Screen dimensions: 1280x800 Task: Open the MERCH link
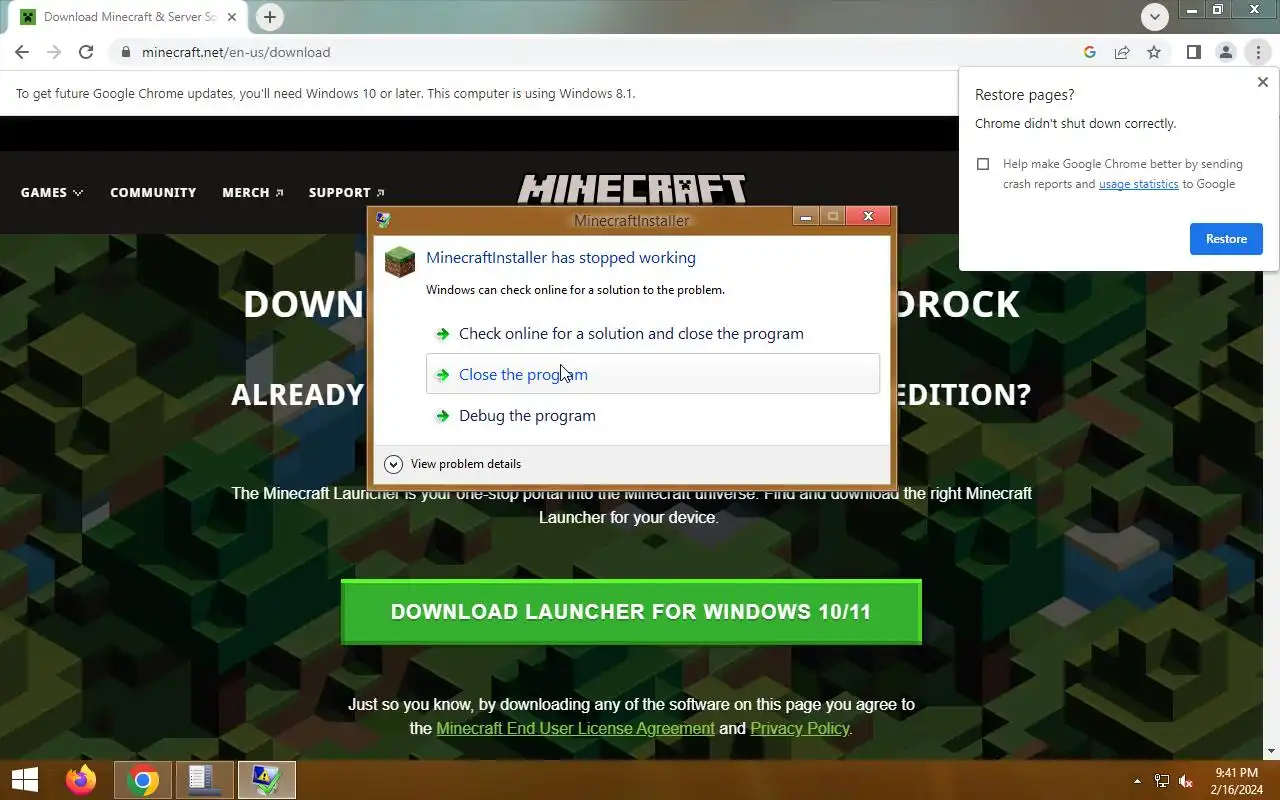pyautogui.click(x=253, y=192)
